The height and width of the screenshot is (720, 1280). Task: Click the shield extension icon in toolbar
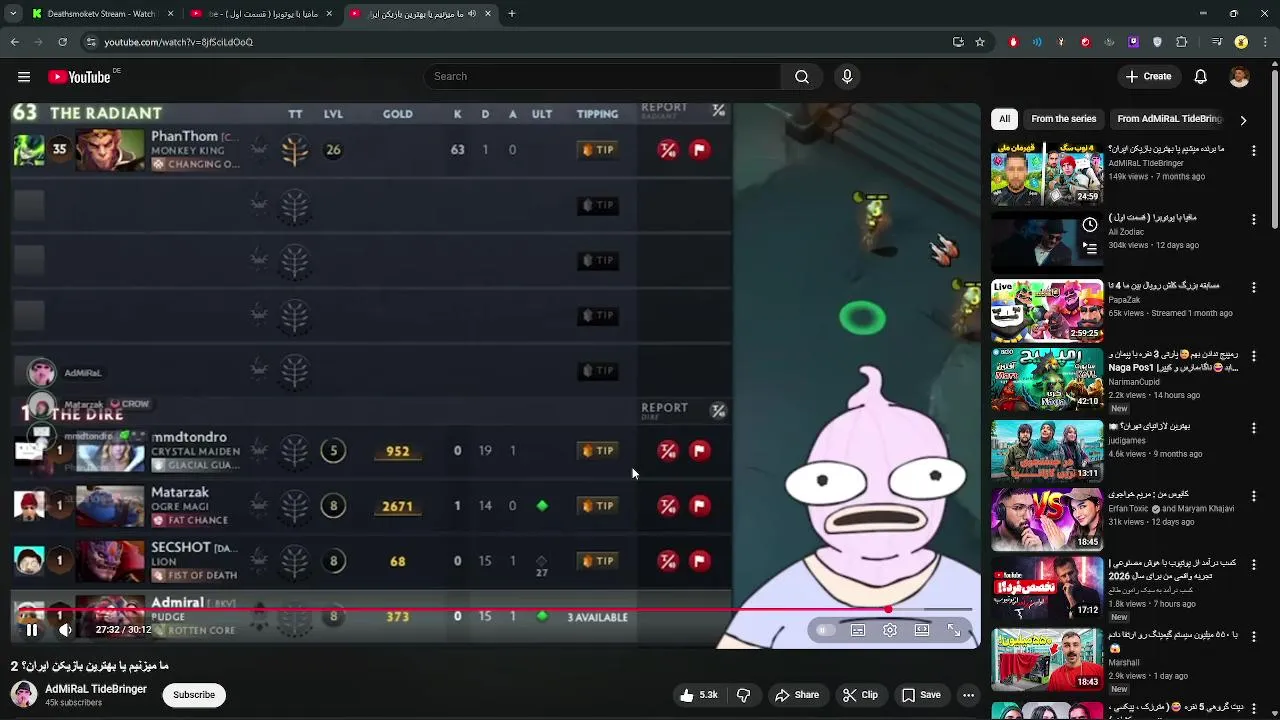[x=1158, y=42]
